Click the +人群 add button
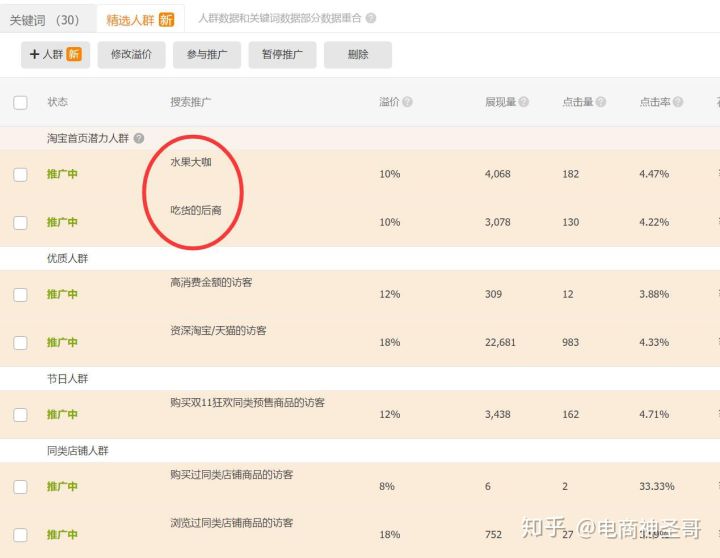The height and width of the screenshot is (558, 720). point(55,55)
